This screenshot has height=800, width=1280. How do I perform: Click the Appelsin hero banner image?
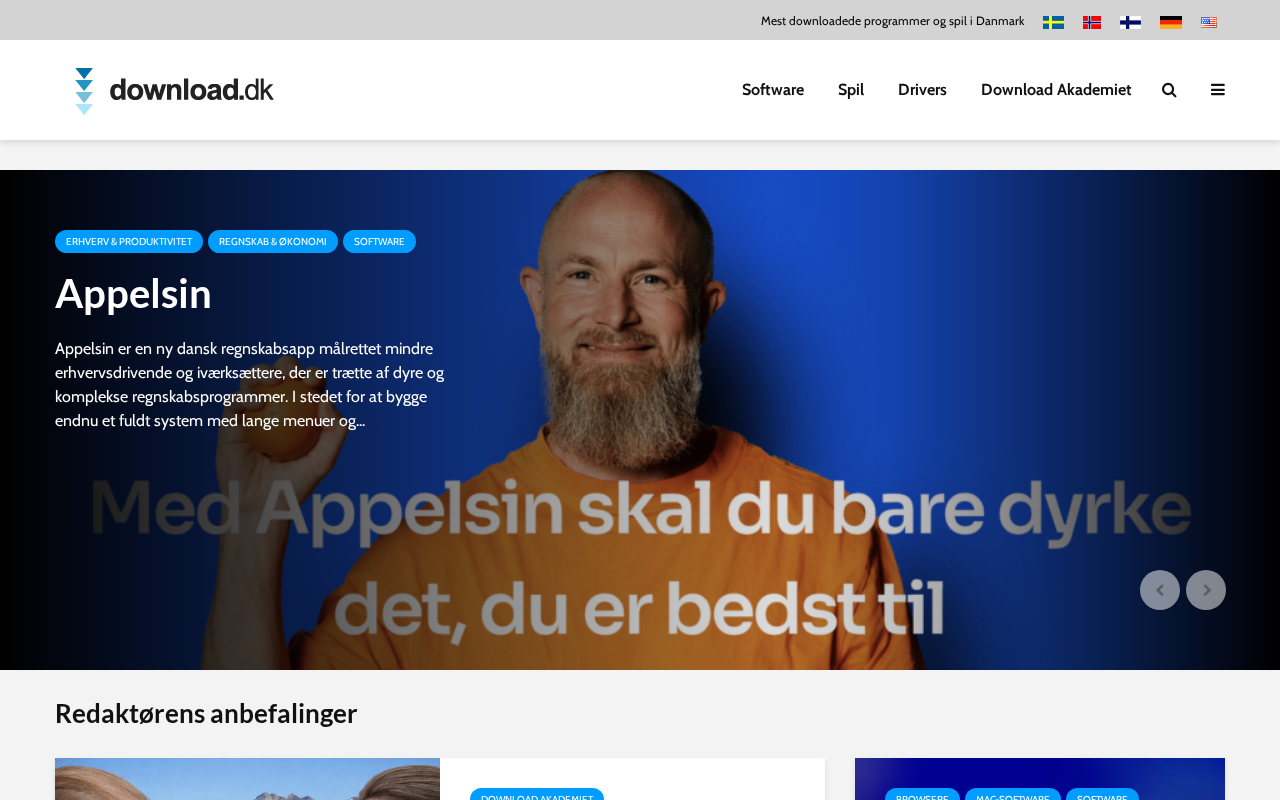coord(640,420)
